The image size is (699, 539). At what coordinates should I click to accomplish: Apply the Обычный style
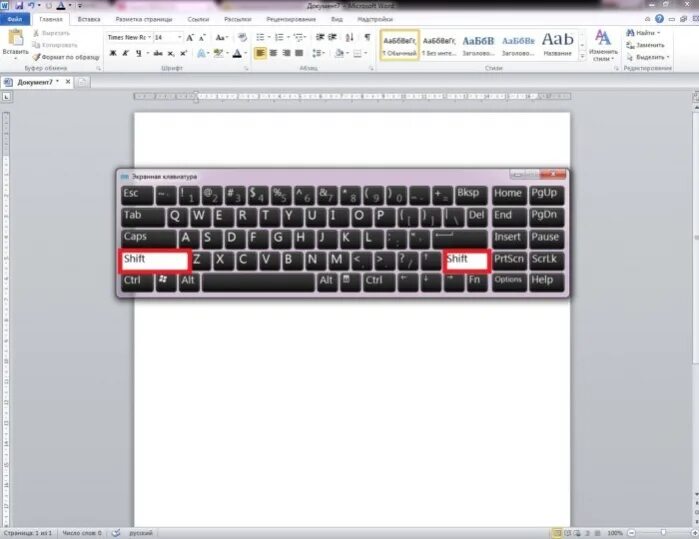[x=399, y=45]
